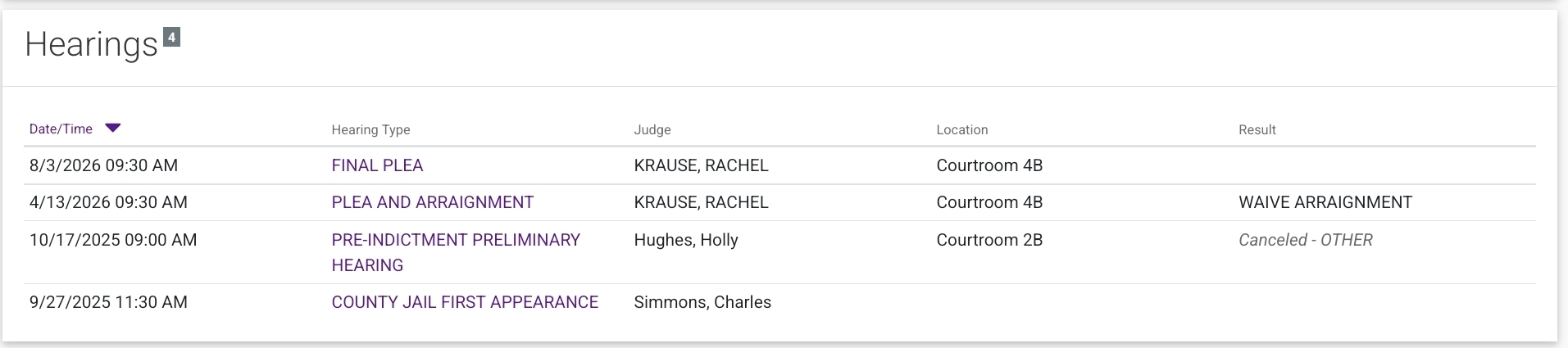1568x348 pixels.
Task: Select judge name Simmons, Charles
Action: point(702,302)
